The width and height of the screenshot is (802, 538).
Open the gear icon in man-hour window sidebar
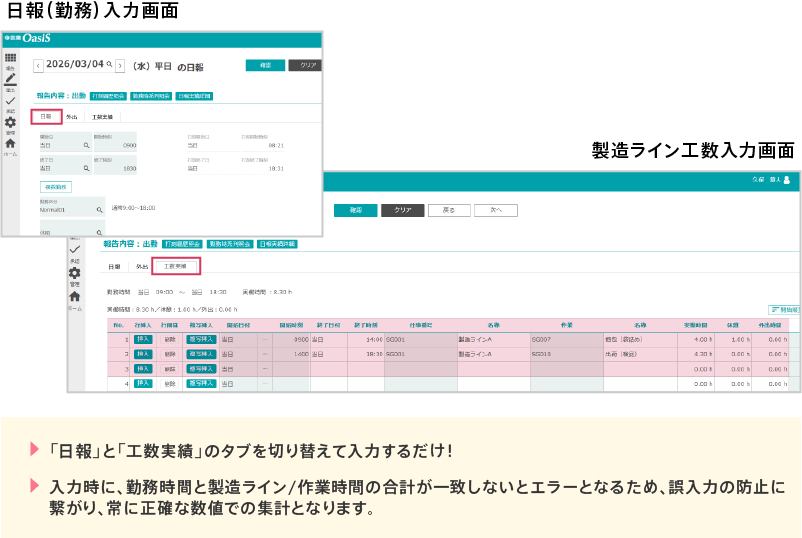[x=75, y=273]
